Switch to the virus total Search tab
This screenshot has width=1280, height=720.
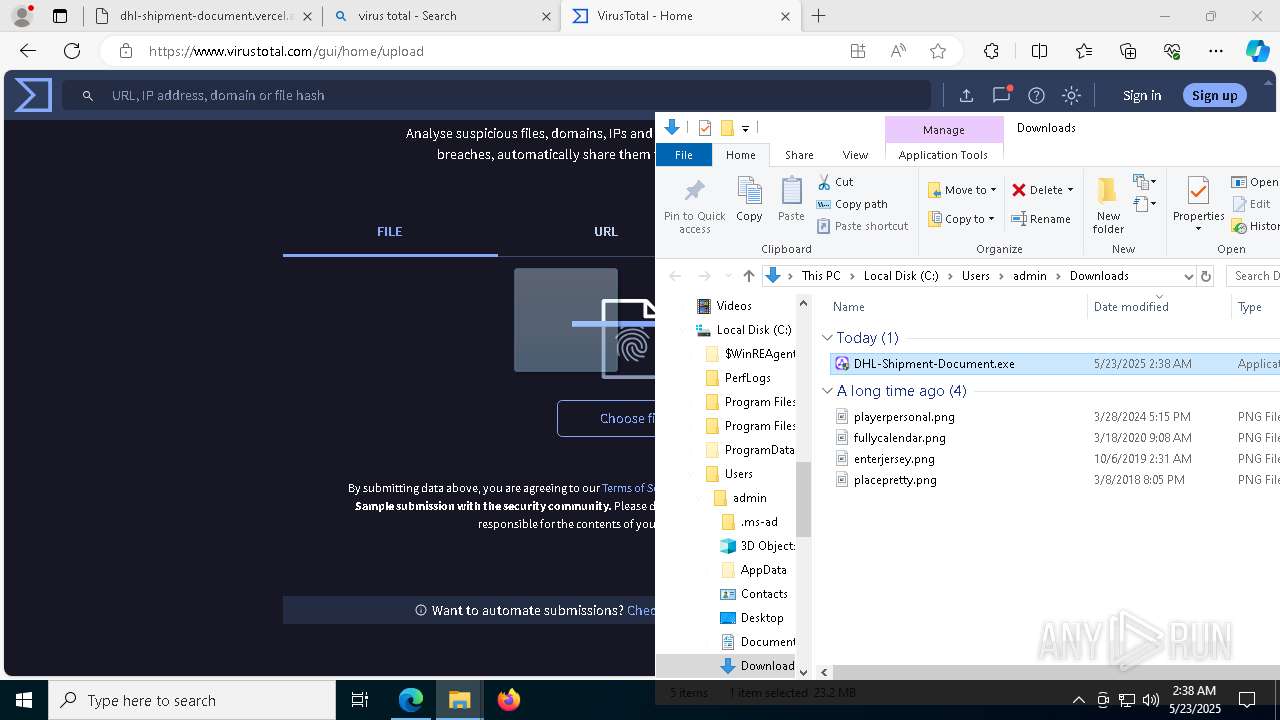(441, 16)
